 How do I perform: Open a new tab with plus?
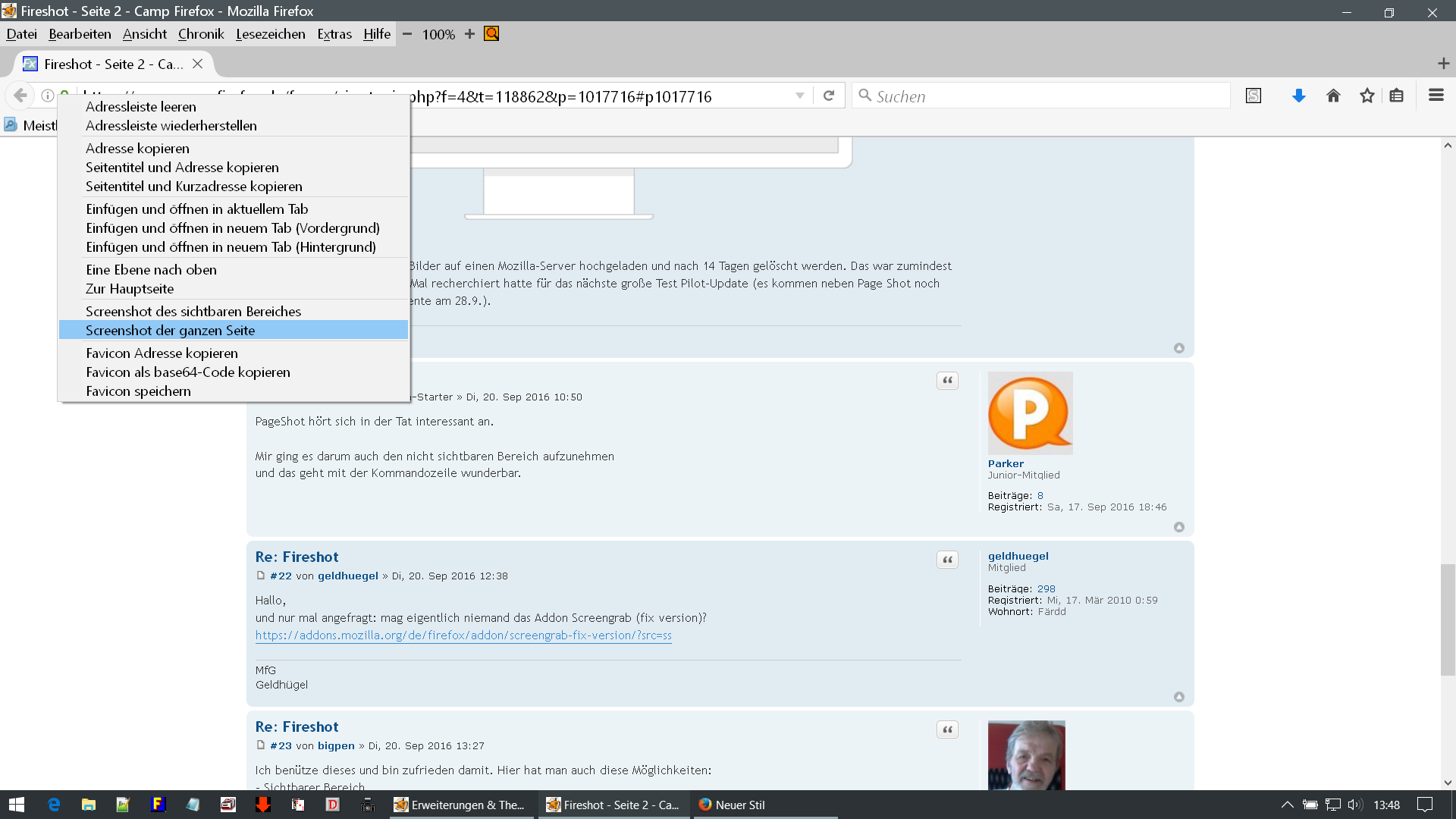(1443, 64)
